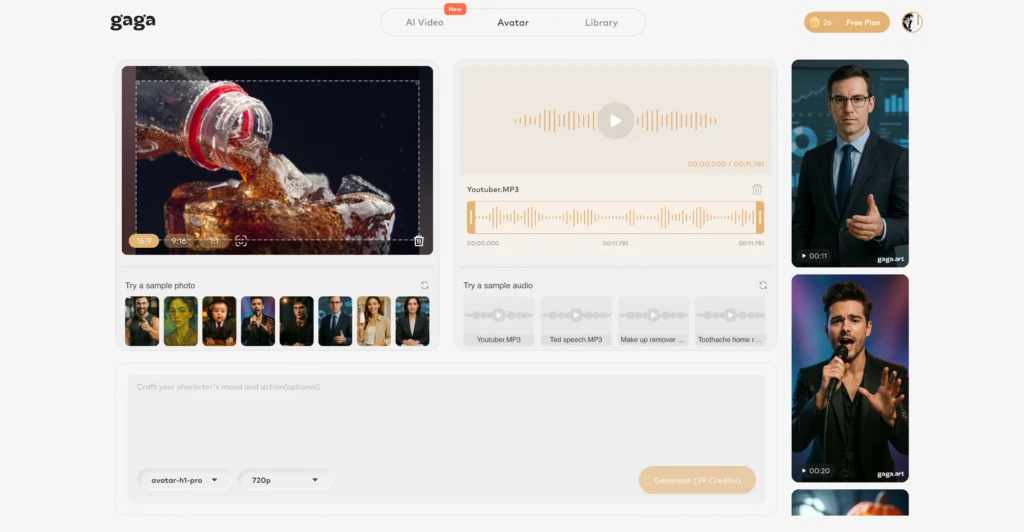The width and height of the screenshot is (1024, 532).
Task: Choose the Van Gogh style portrait sample
Action: [x=181, y=321]
